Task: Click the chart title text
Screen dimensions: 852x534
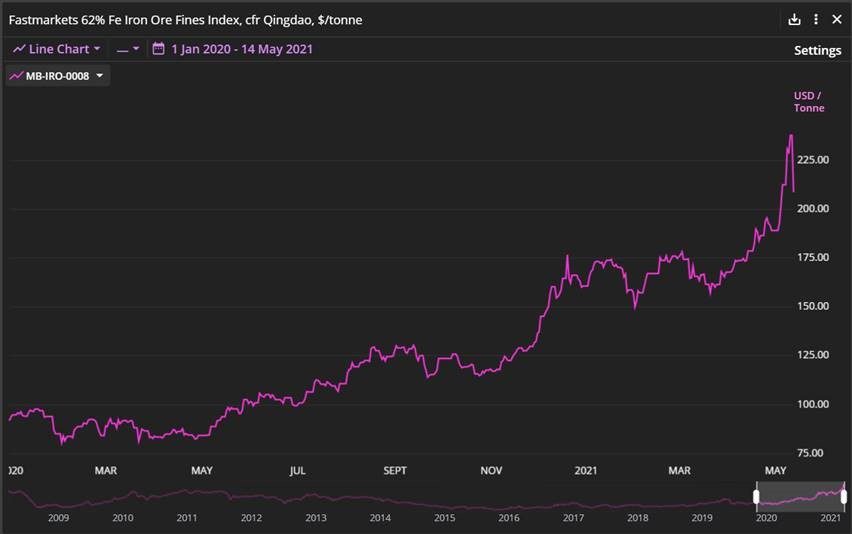Action: (185, 20)
